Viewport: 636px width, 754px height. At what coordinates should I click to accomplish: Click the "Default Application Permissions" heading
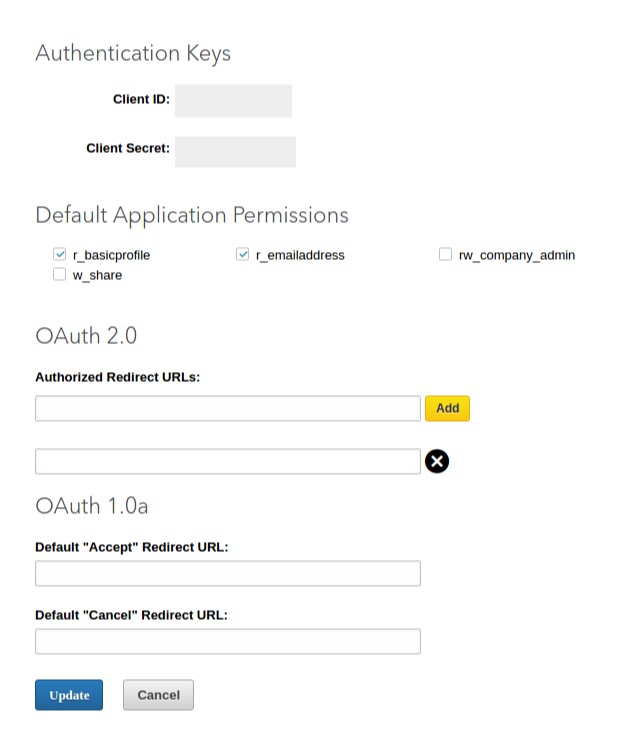(x=191, y=215)
